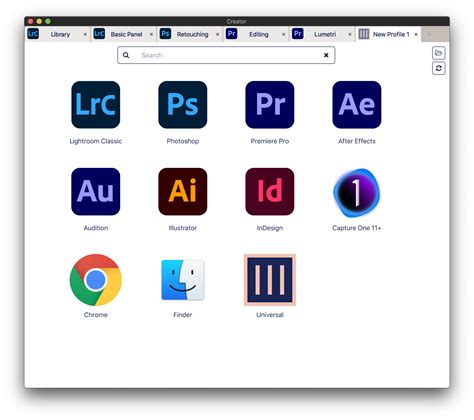This screenshot has width=474, height=420.
Task: Click the Lightroom Classic text label
Action: (96, 141)
